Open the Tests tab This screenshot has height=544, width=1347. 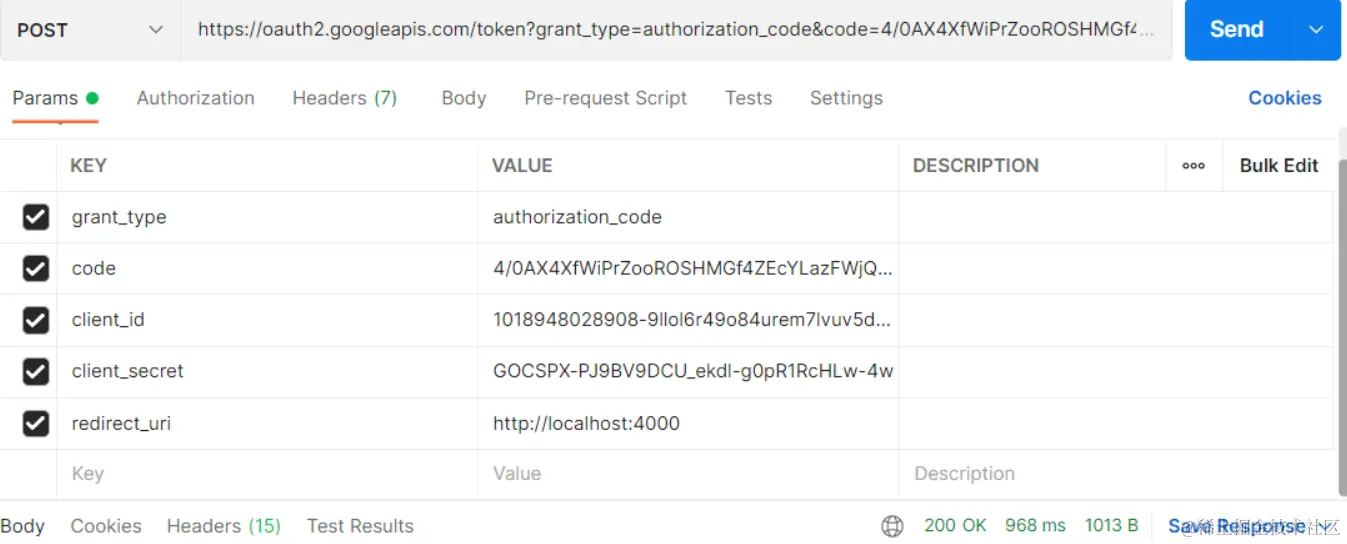[749, 98]
